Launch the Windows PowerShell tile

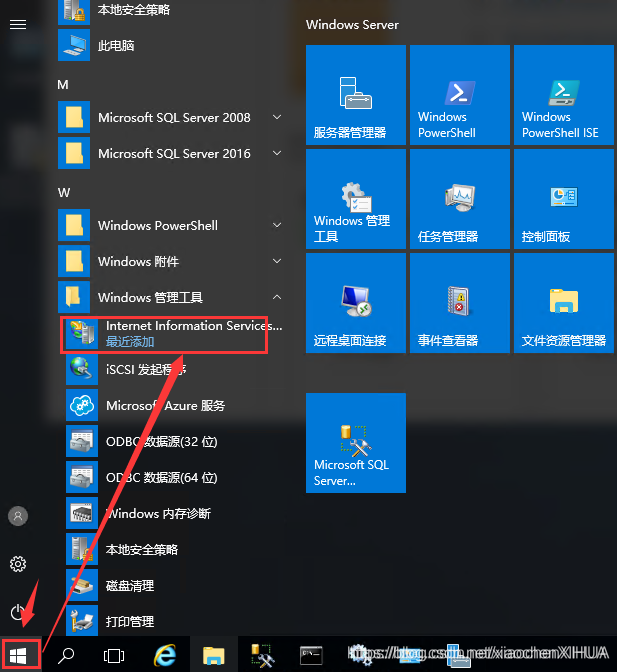pyautogui.click(x=460, y=95)
